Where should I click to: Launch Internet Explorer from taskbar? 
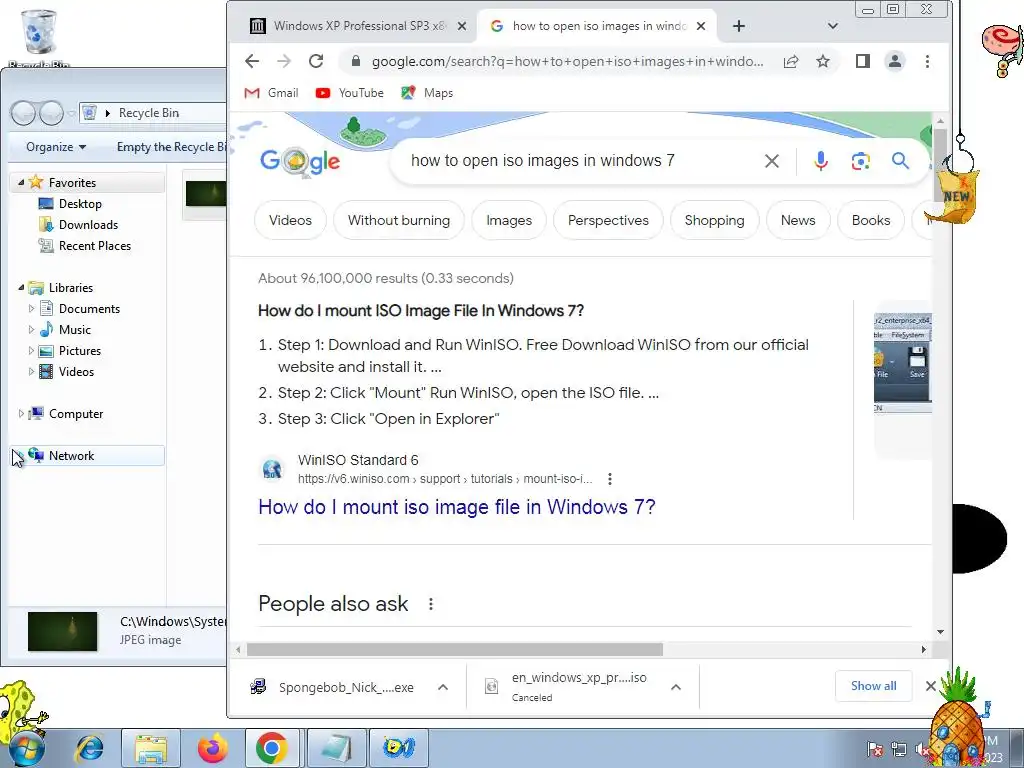coord(89,748)
